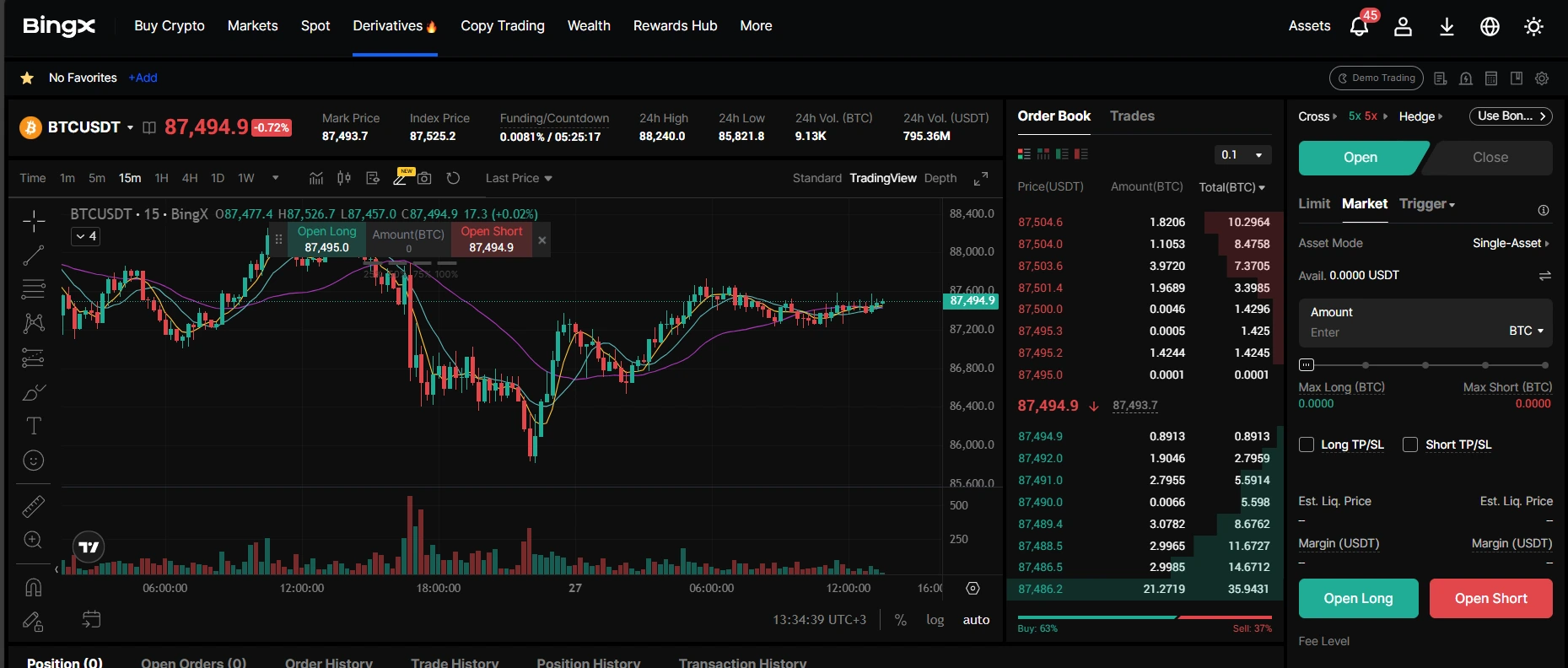Open the emoji icons tool
This screenshot has height=668, width=1568.
click(x=34, y=461)
